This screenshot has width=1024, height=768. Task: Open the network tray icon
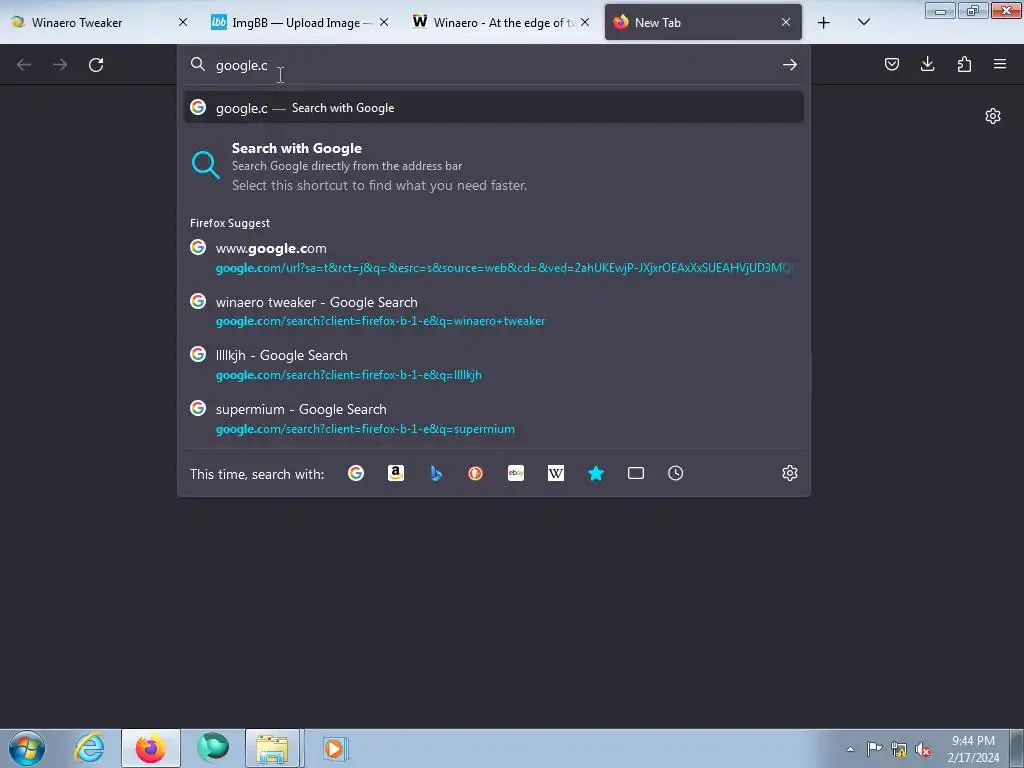point(899,749)
